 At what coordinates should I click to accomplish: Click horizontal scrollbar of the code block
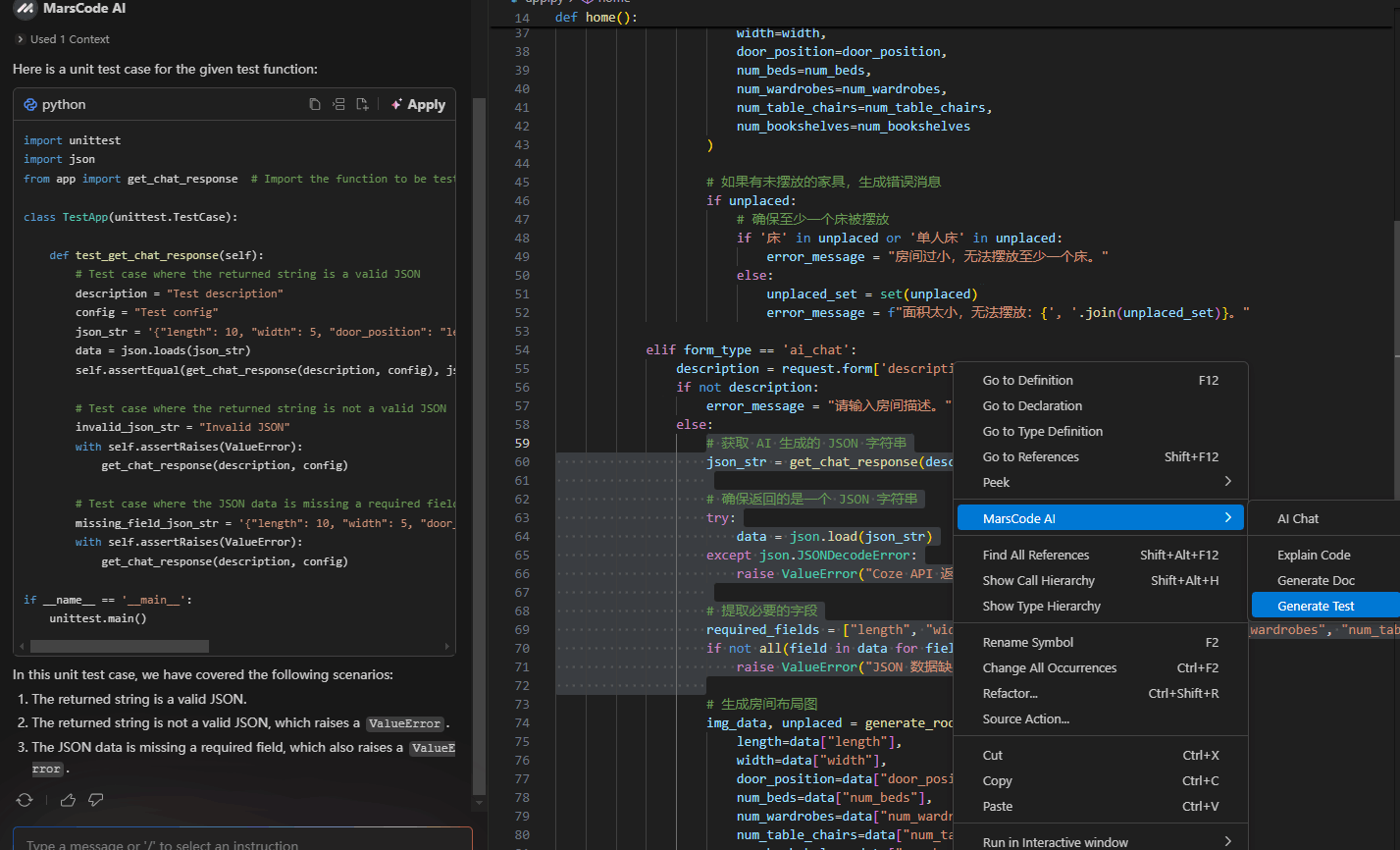point(120,646)
